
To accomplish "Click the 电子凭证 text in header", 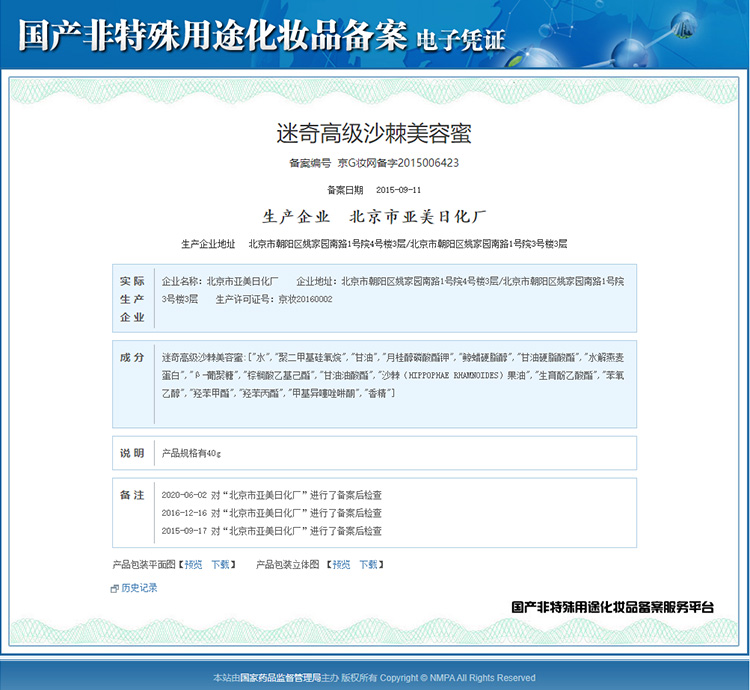I will point(461,40).
